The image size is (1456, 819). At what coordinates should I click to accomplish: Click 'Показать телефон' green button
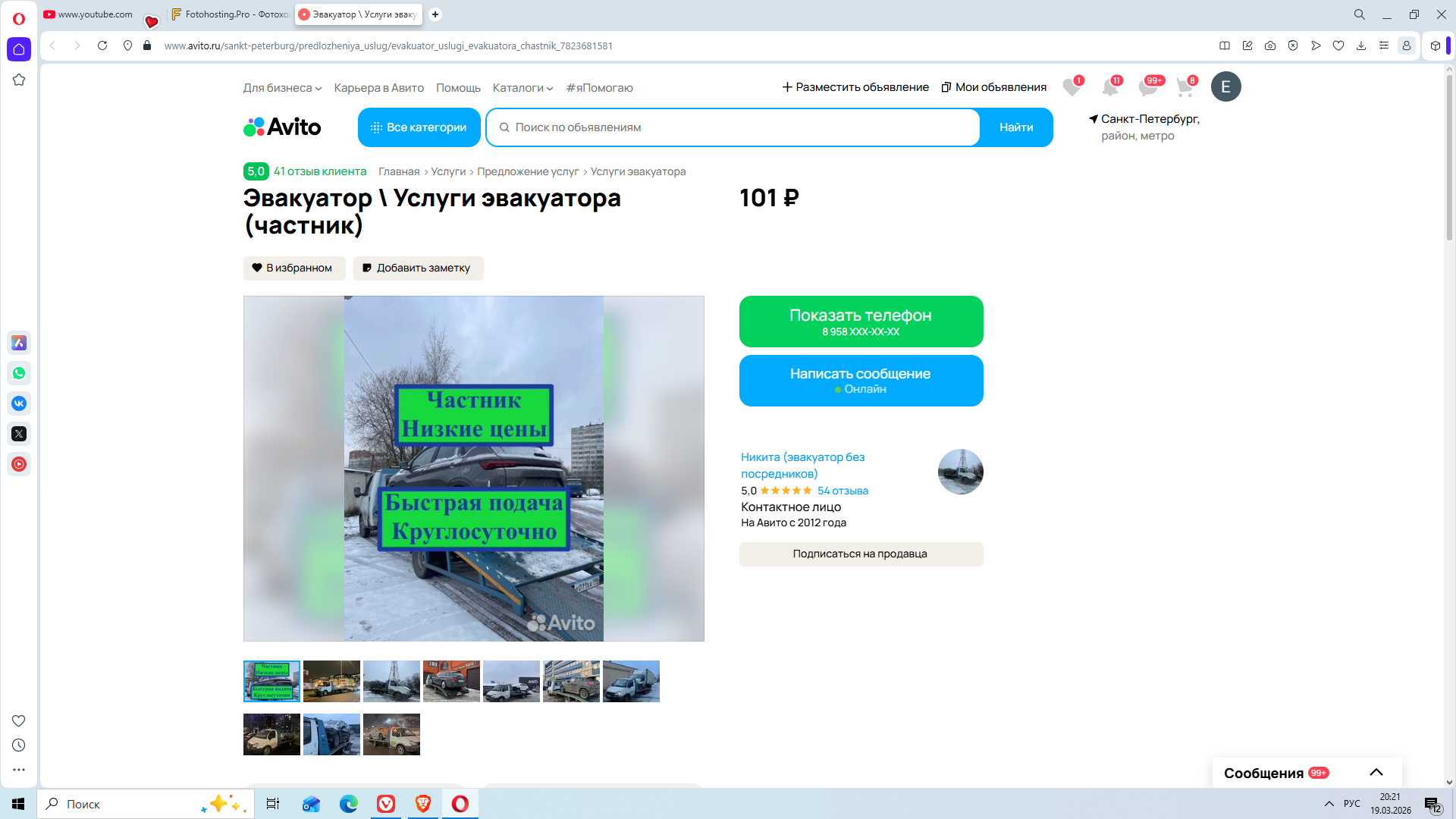pyautogui.click(x=861, y=322)
